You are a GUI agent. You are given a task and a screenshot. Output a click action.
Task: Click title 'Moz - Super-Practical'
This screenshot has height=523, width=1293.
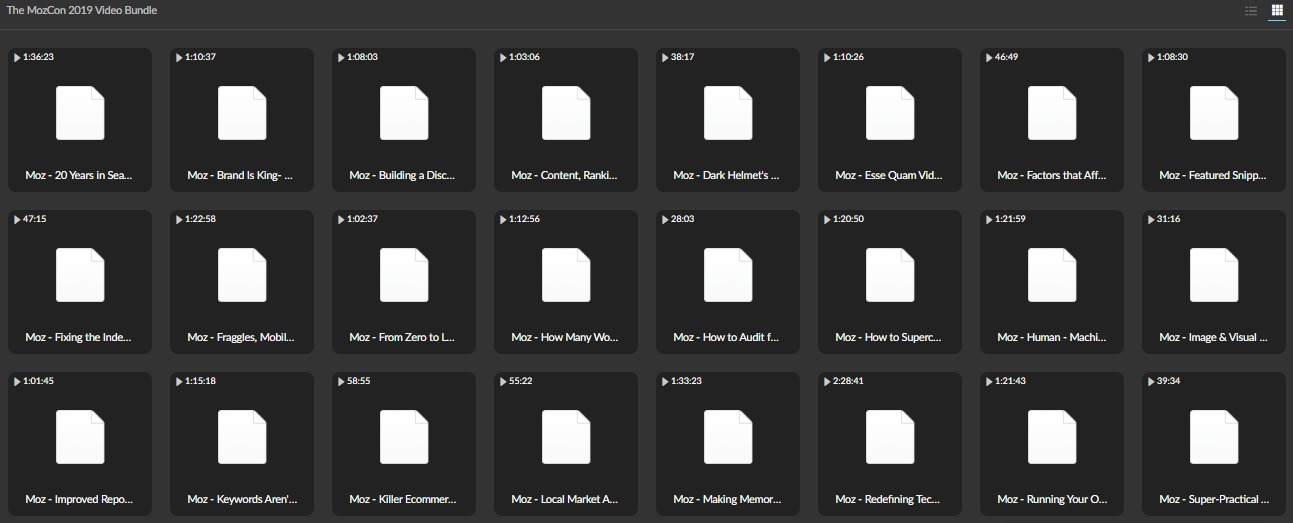tap(1214, 499)
